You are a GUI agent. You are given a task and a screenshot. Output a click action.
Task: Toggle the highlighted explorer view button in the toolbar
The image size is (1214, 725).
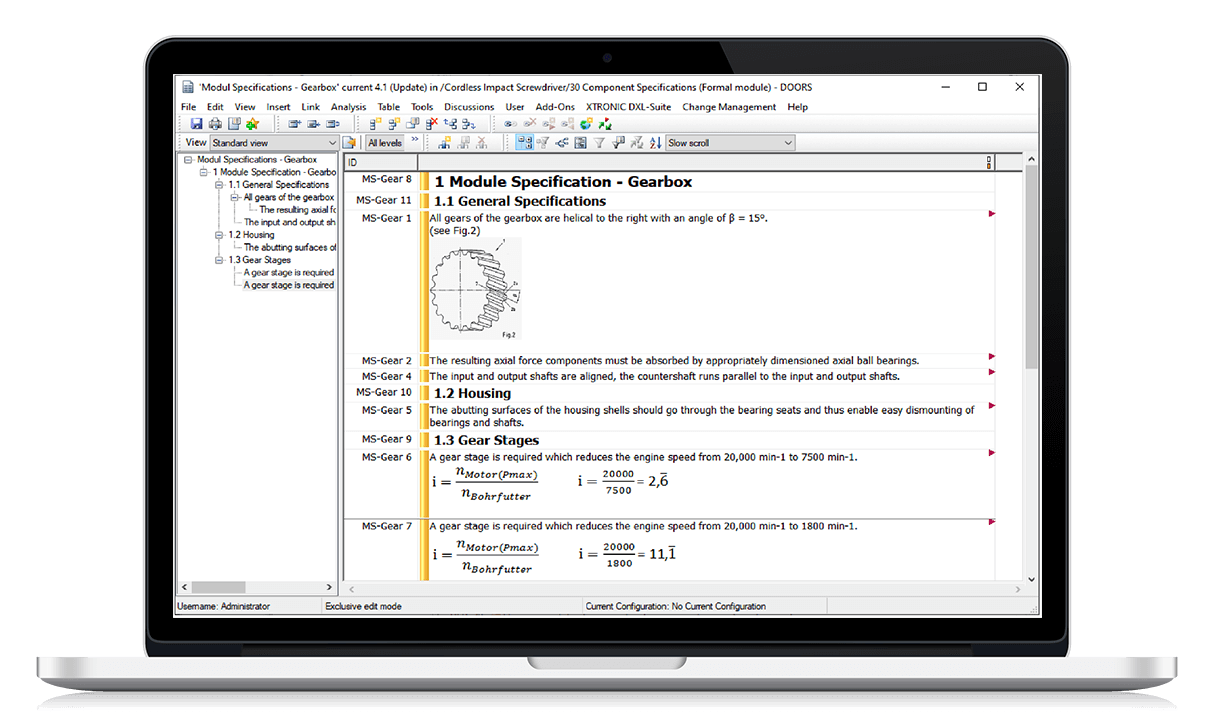(x=524, y=143)
